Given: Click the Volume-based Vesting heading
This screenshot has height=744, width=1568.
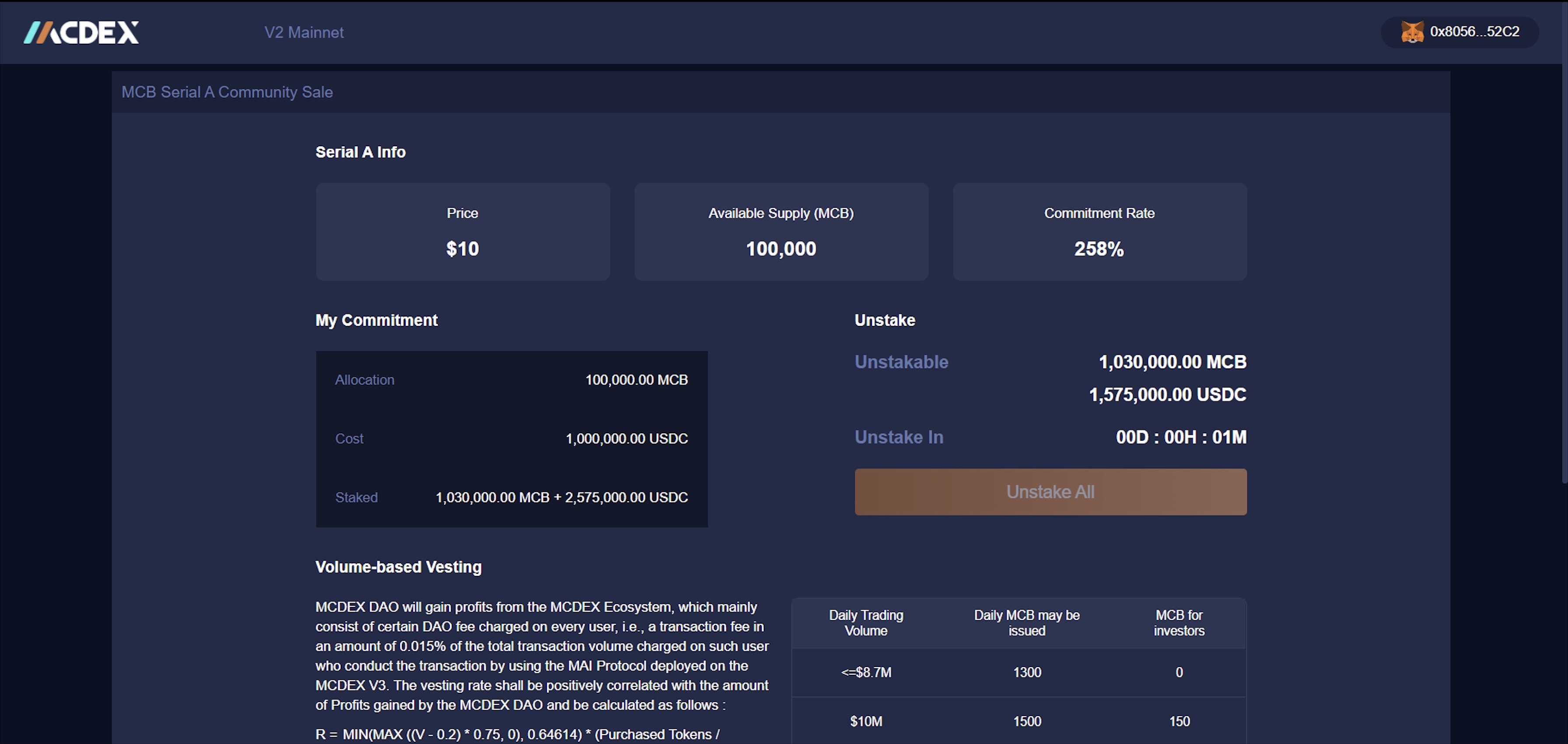Looking at the screenshot, I should tap(398, 568).
